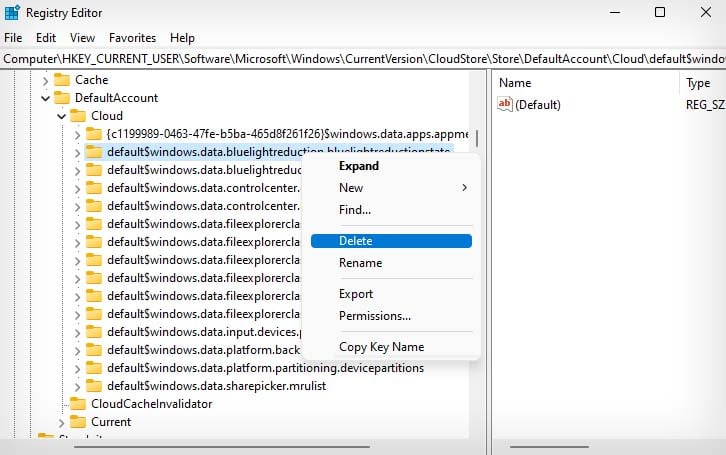The height and width of the screenshot is (455, 726).
Task: Collapse the Cloud key
Action: click(62, 116)
